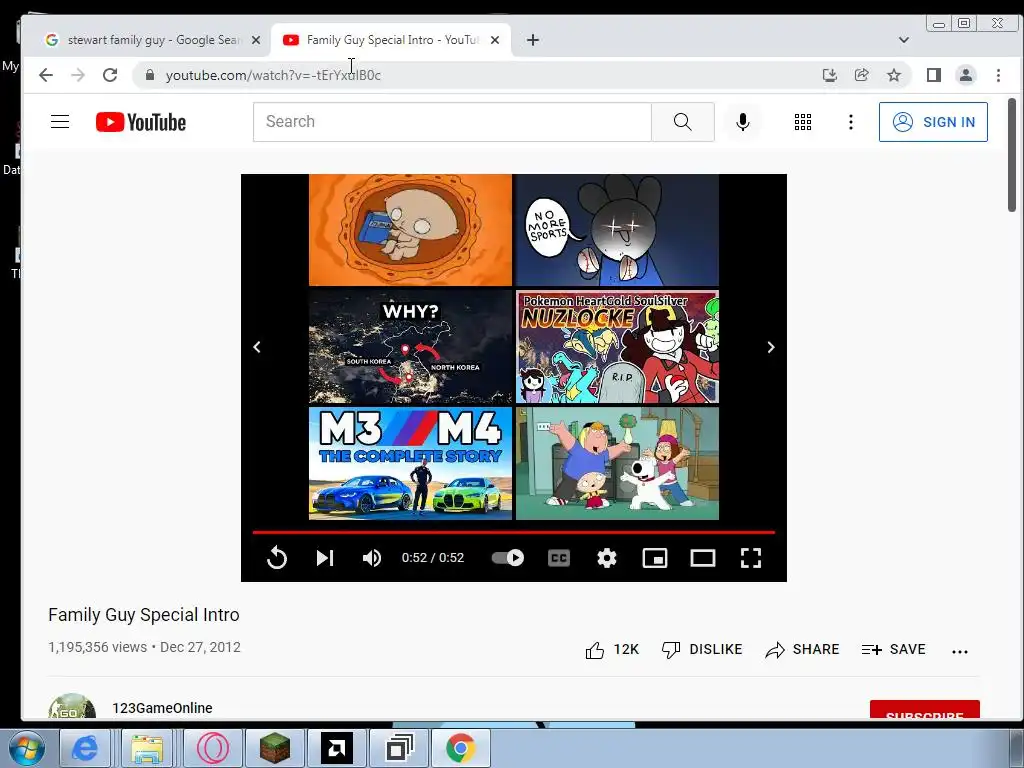Subscribe to the channel
The width and height of the screenshot is (1024, 768).
[x=924, y=710]
